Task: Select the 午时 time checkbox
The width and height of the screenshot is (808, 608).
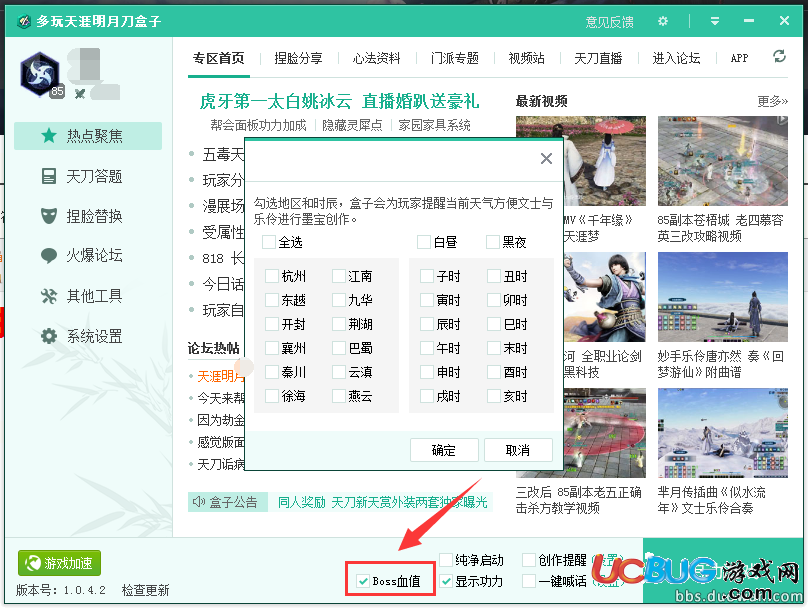Action: tap(427, 348)
